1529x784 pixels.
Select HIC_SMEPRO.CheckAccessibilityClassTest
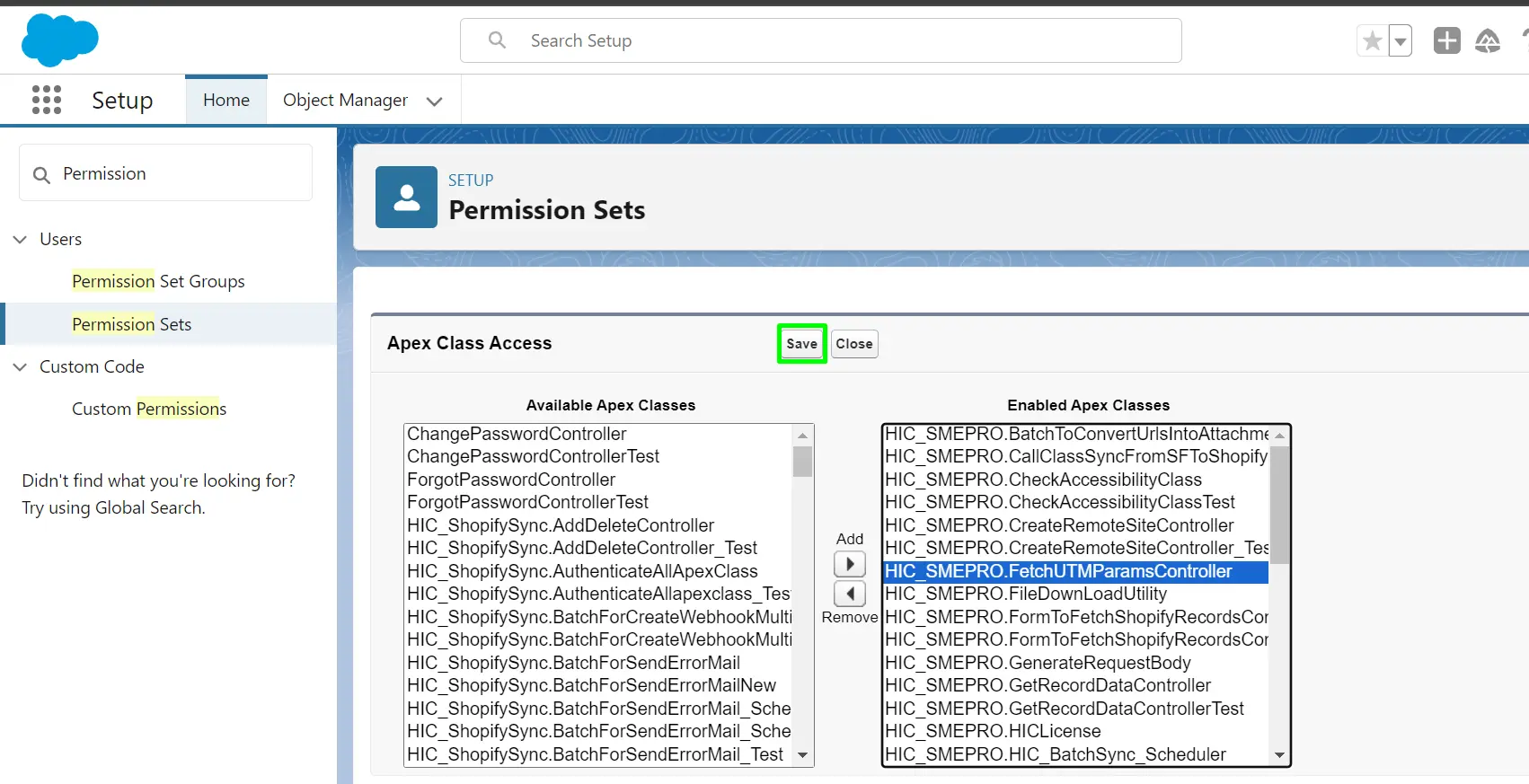tap(1076, 502)
